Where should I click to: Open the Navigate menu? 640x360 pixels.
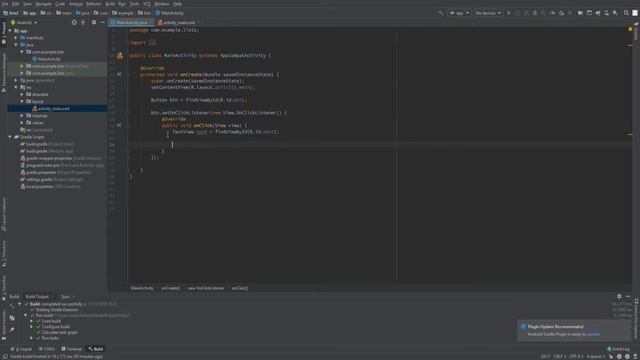pyautogui.click(x=43, y=4)
